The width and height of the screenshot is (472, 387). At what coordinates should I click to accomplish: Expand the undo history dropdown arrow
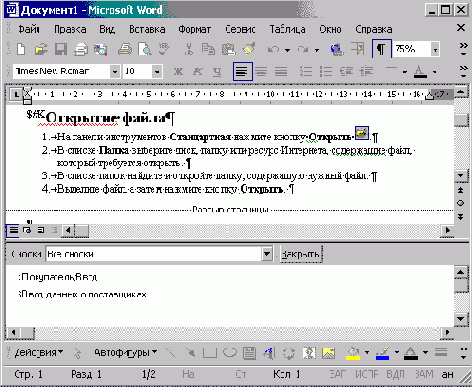287,50
